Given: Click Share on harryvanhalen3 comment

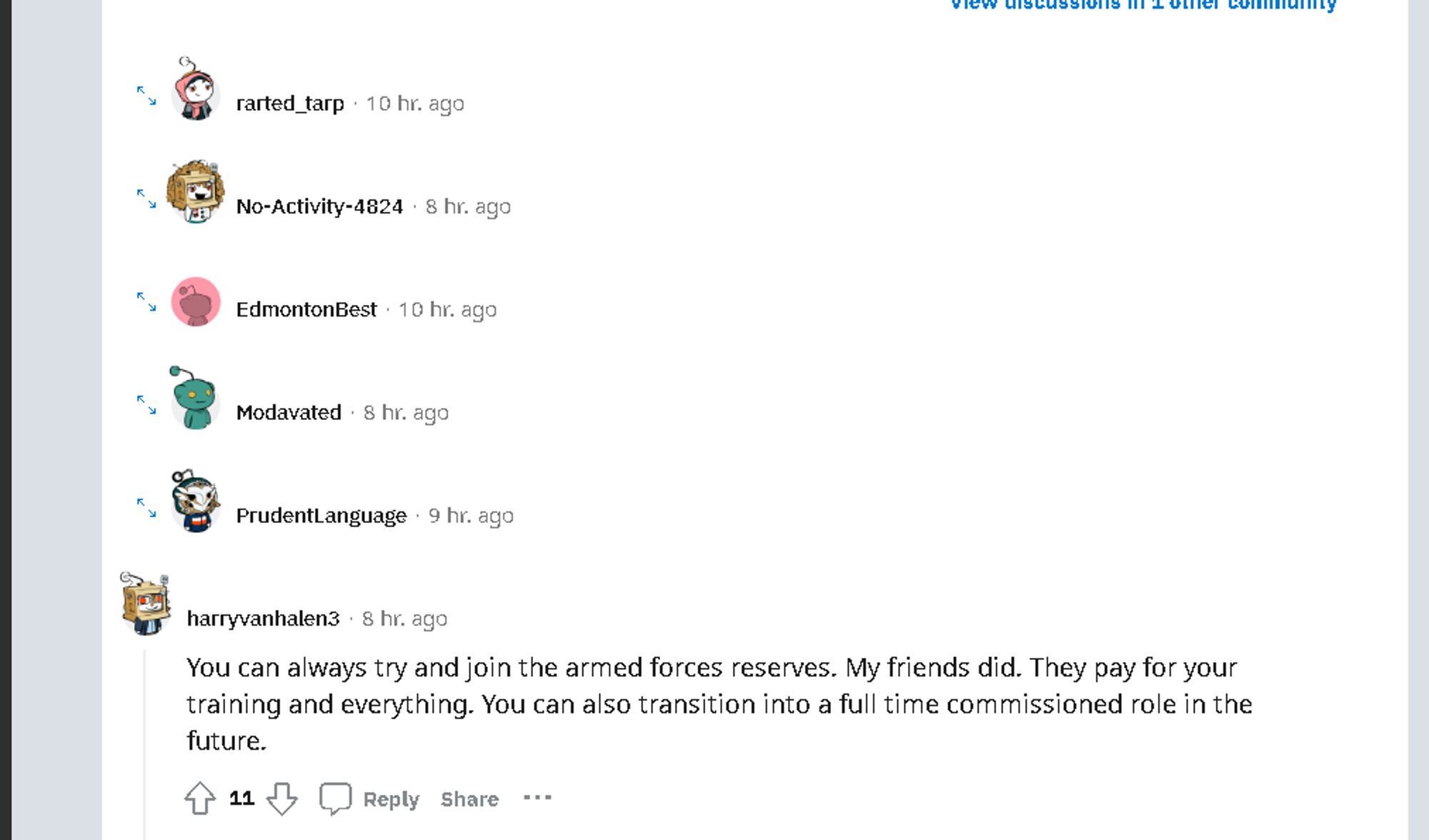Looking at the screenshot, I should tap(470, 798).
